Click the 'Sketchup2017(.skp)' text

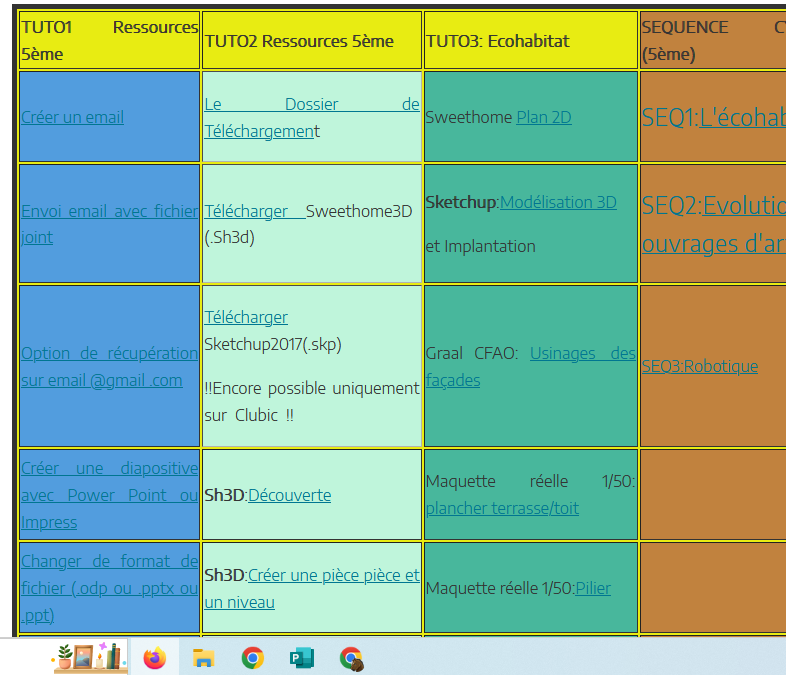[x=273, y=344]
